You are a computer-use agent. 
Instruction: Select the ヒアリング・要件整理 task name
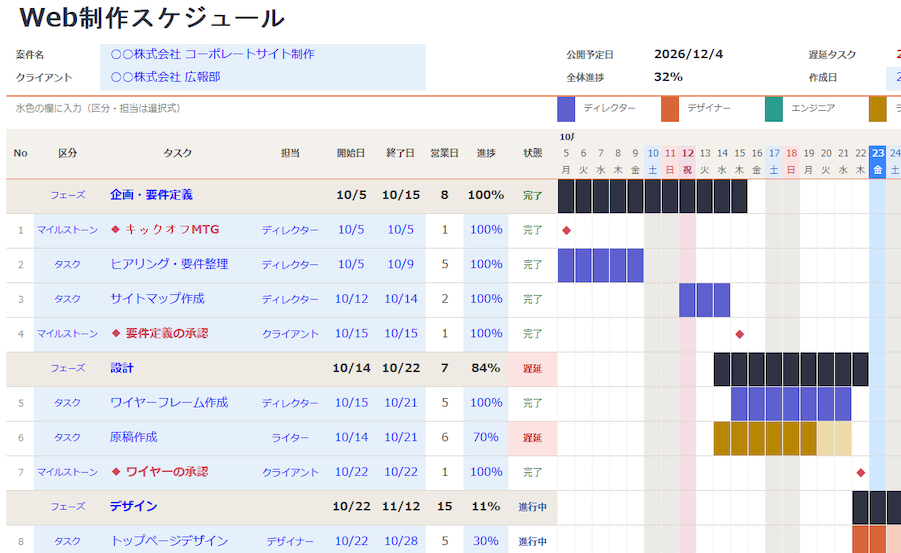[170, 264]
